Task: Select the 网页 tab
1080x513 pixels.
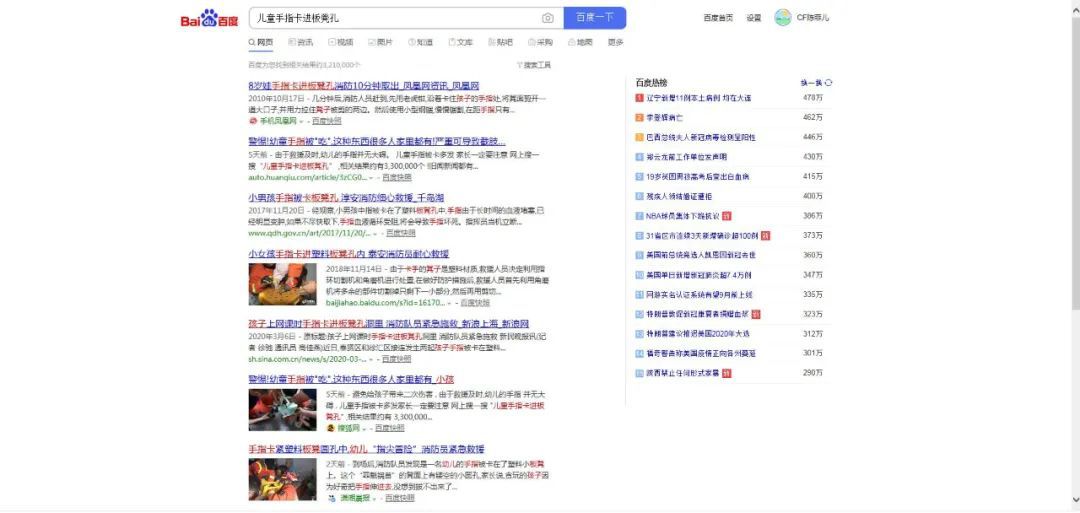Action: (x=260, y=43)
